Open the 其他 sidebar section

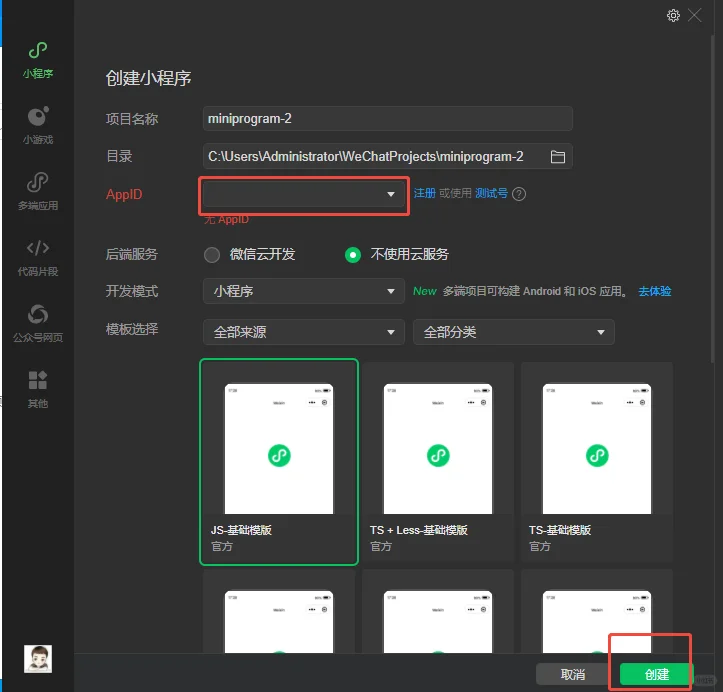click(38, 389)
